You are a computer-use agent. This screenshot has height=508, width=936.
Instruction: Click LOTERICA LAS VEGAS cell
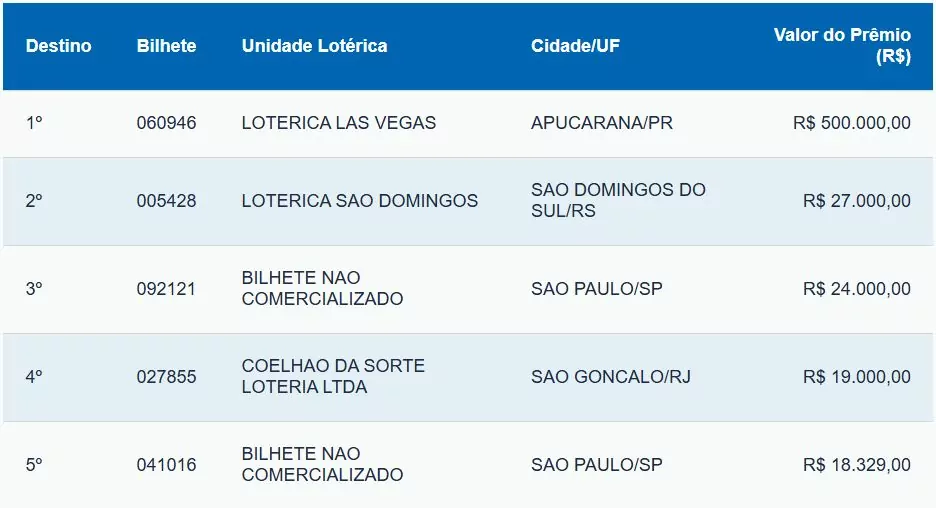pyautogui.click(x=339, y=123)
